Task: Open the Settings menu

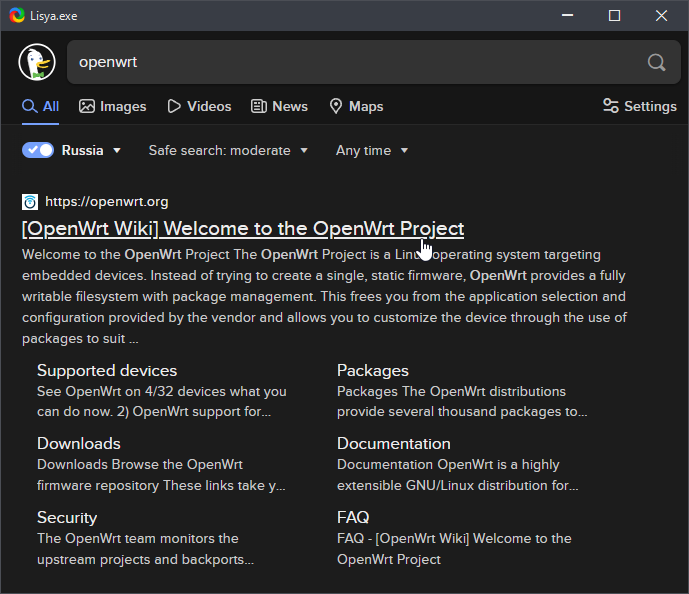Action: [x=640, y=106]
